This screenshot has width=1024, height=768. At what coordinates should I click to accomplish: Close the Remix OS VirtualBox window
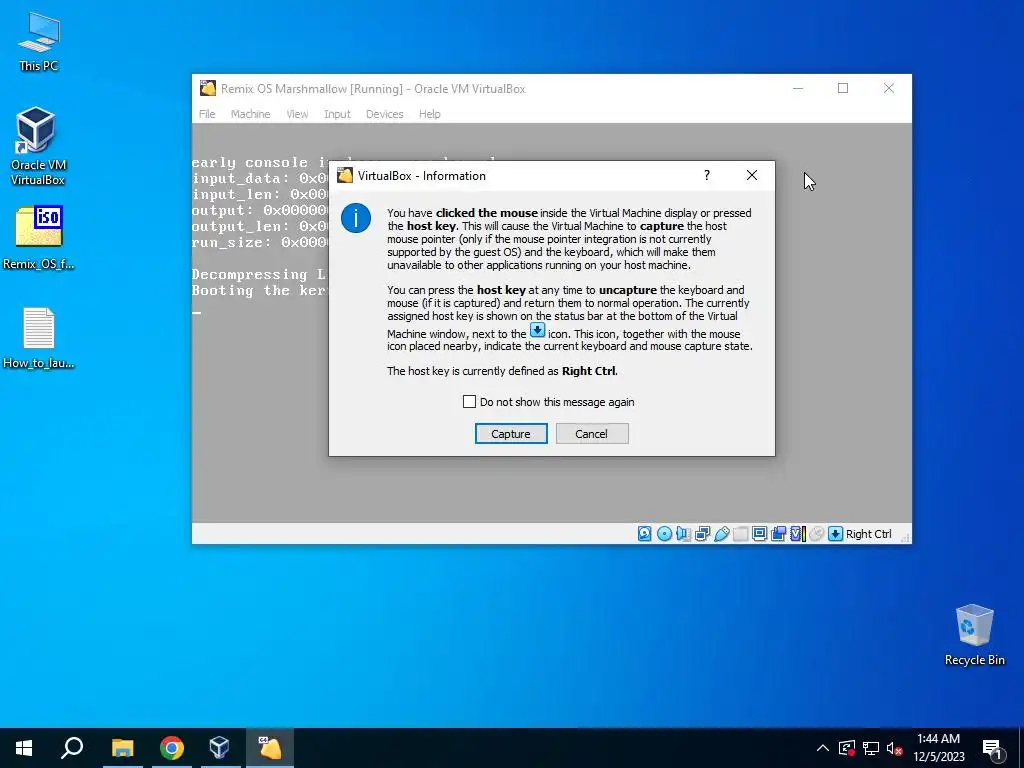(889, 88)
